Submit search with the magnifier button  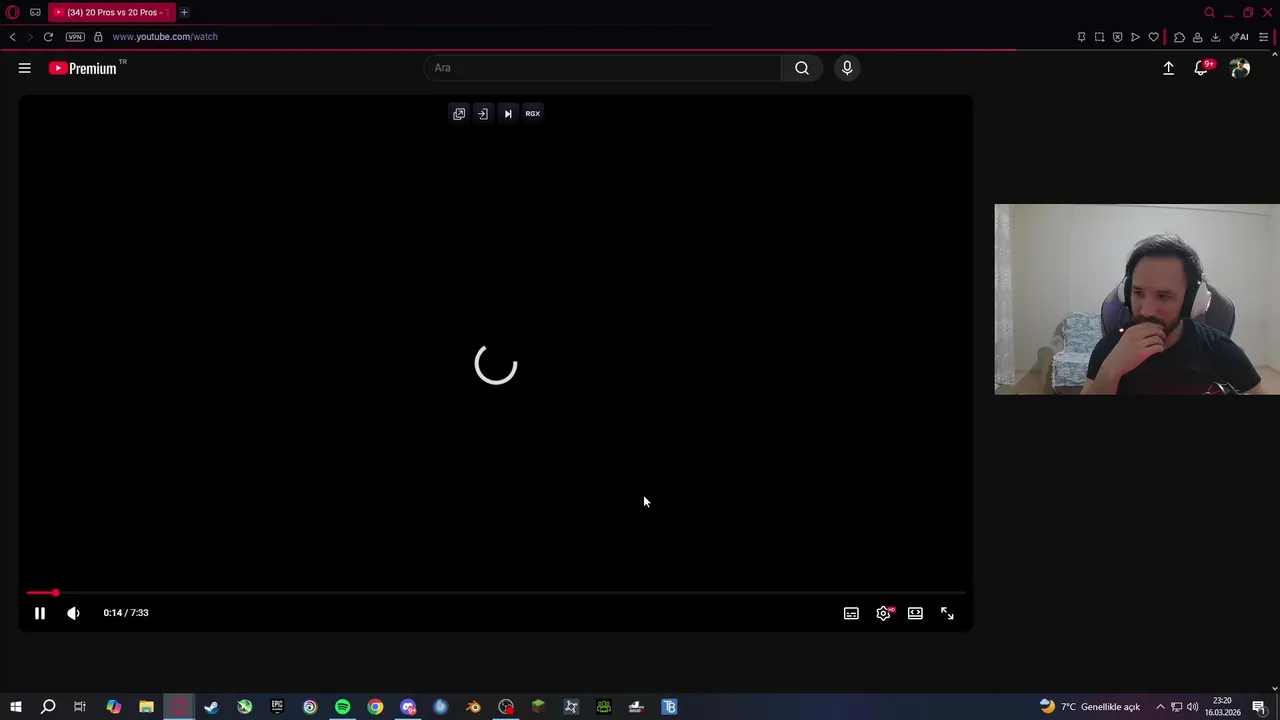802,68
